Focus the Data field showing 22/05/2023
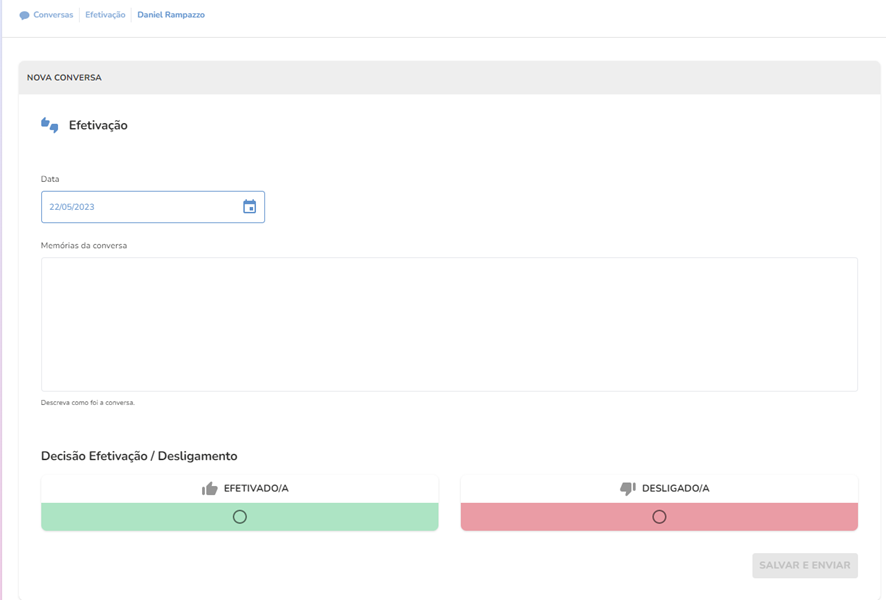Viewport: 886px width, 600px height. (140, 207)
